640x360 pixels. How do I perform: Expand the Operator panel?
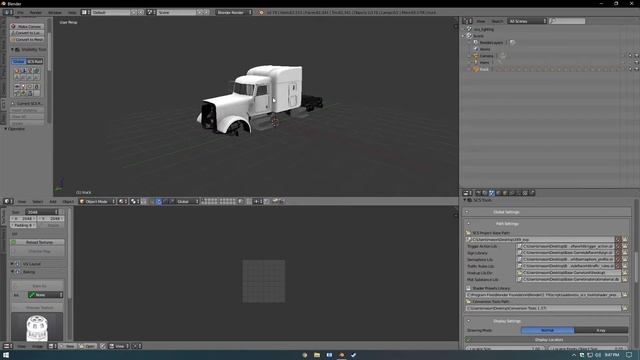click(x=6, y=129)
